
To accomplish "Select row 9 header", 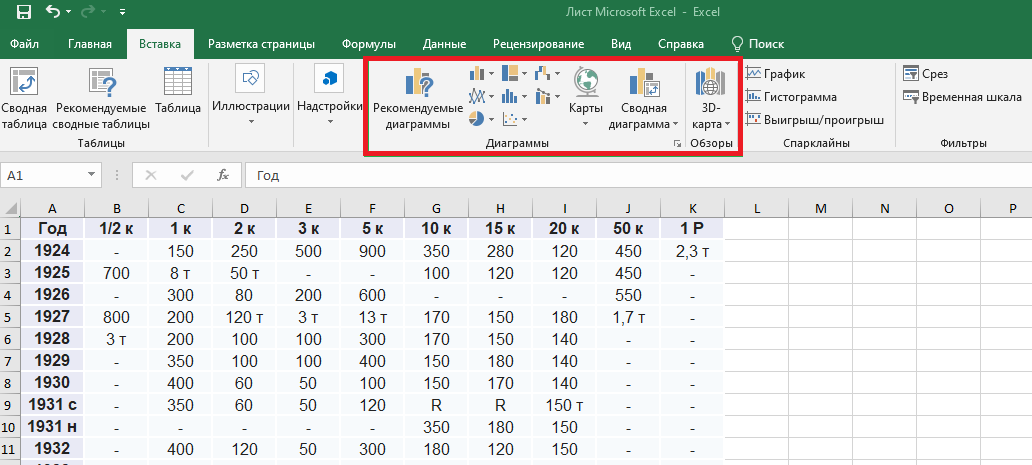I will tap(10, 405).
